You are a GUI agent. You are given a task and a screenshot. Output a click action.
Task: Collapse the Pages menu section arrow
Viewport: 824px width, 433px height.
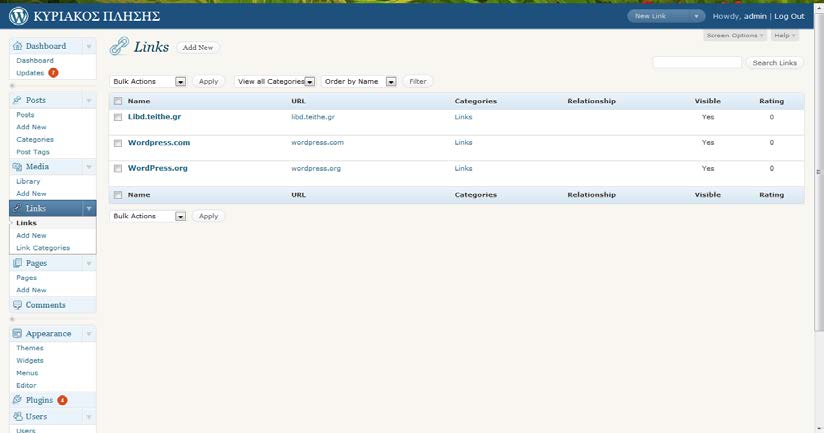click(x=89, y=263)
